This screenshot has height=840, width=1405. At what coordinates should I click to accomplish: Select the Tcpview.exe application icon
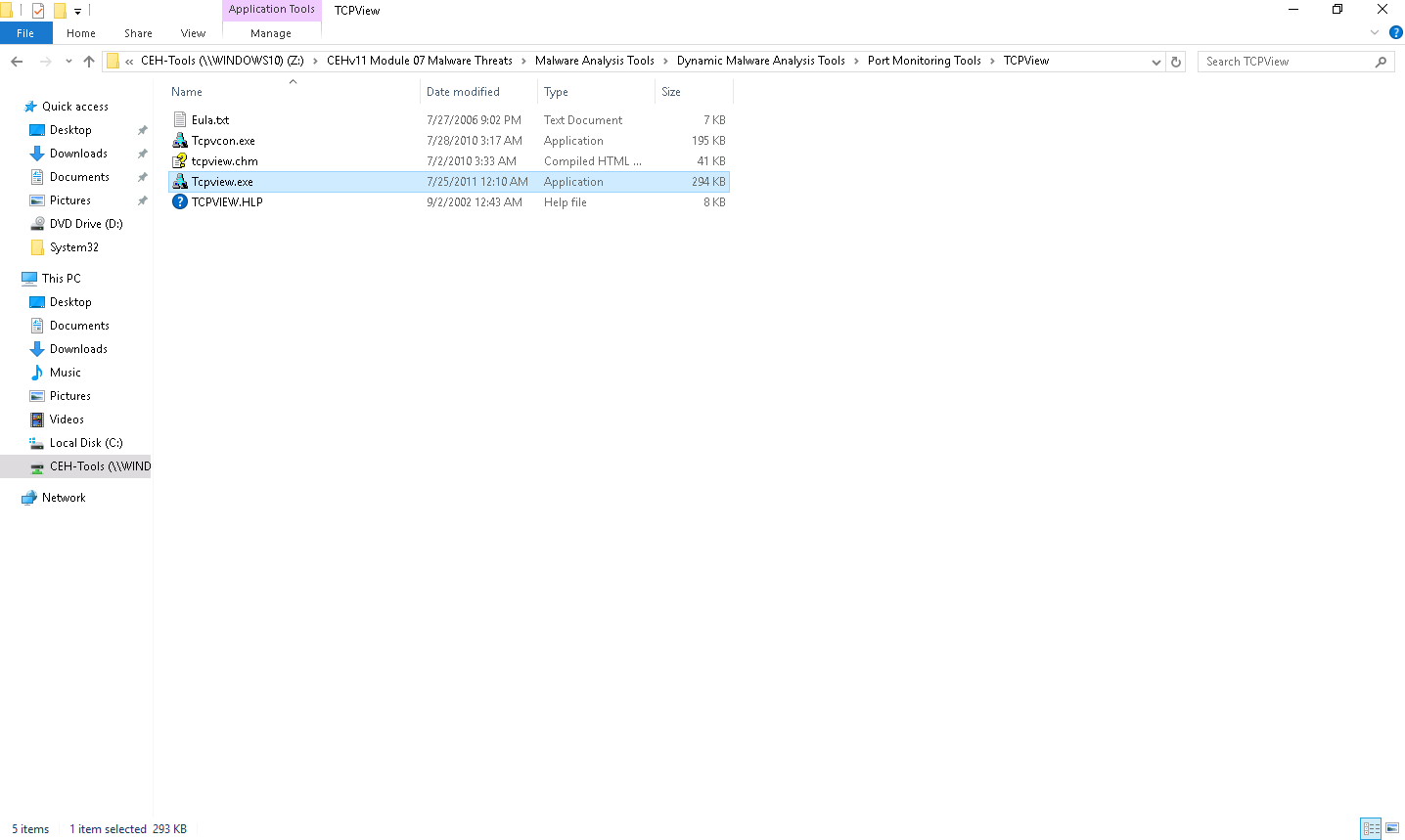(x=180, y=182)
